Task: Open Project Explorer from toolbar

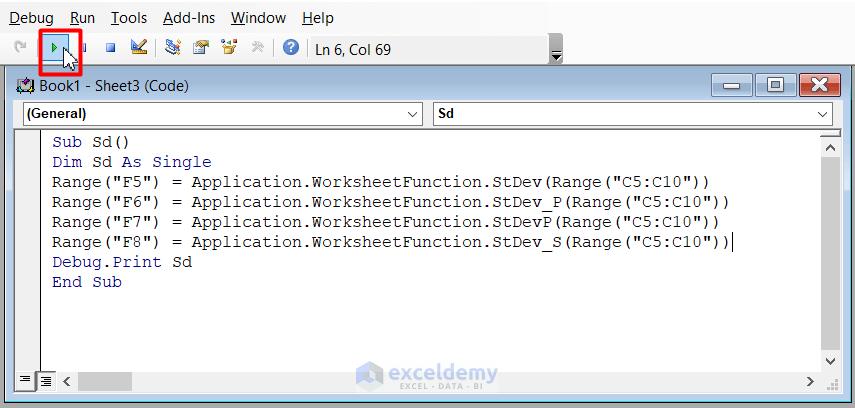Action: 173,47
